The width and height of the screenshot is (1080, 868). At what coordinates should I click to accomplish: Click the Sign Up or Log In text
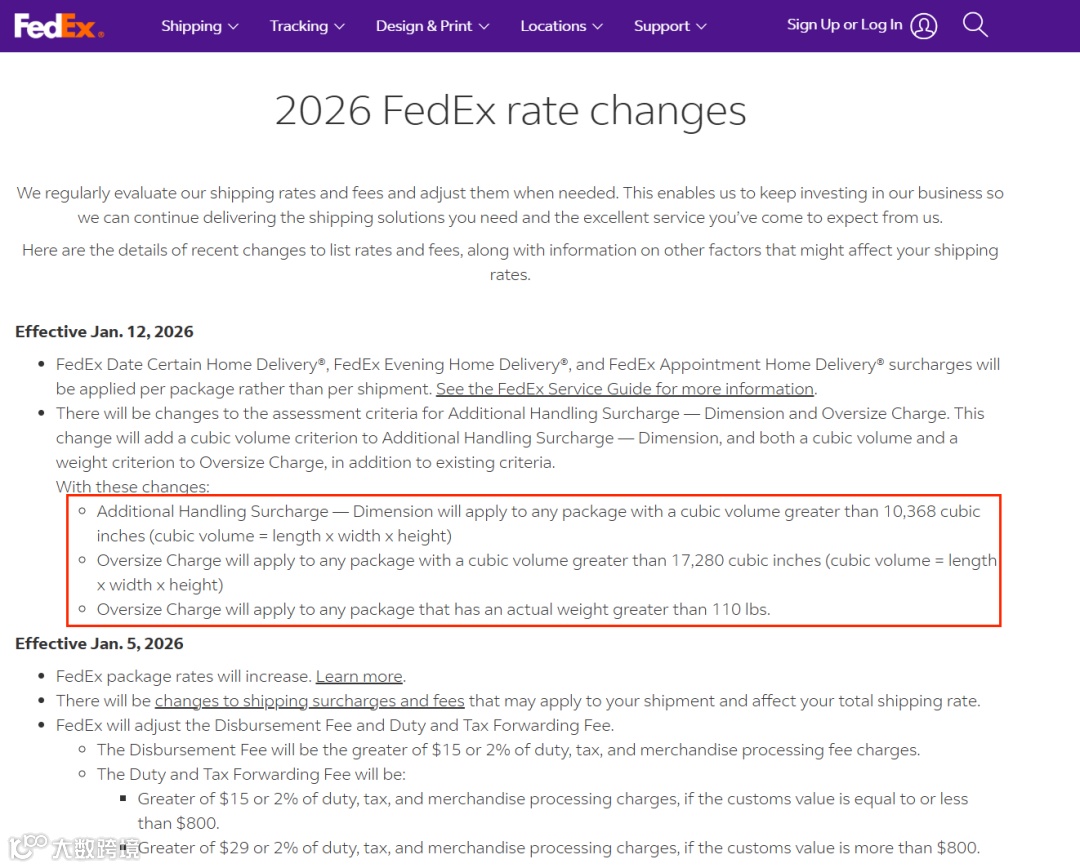[x=844, y=25]
